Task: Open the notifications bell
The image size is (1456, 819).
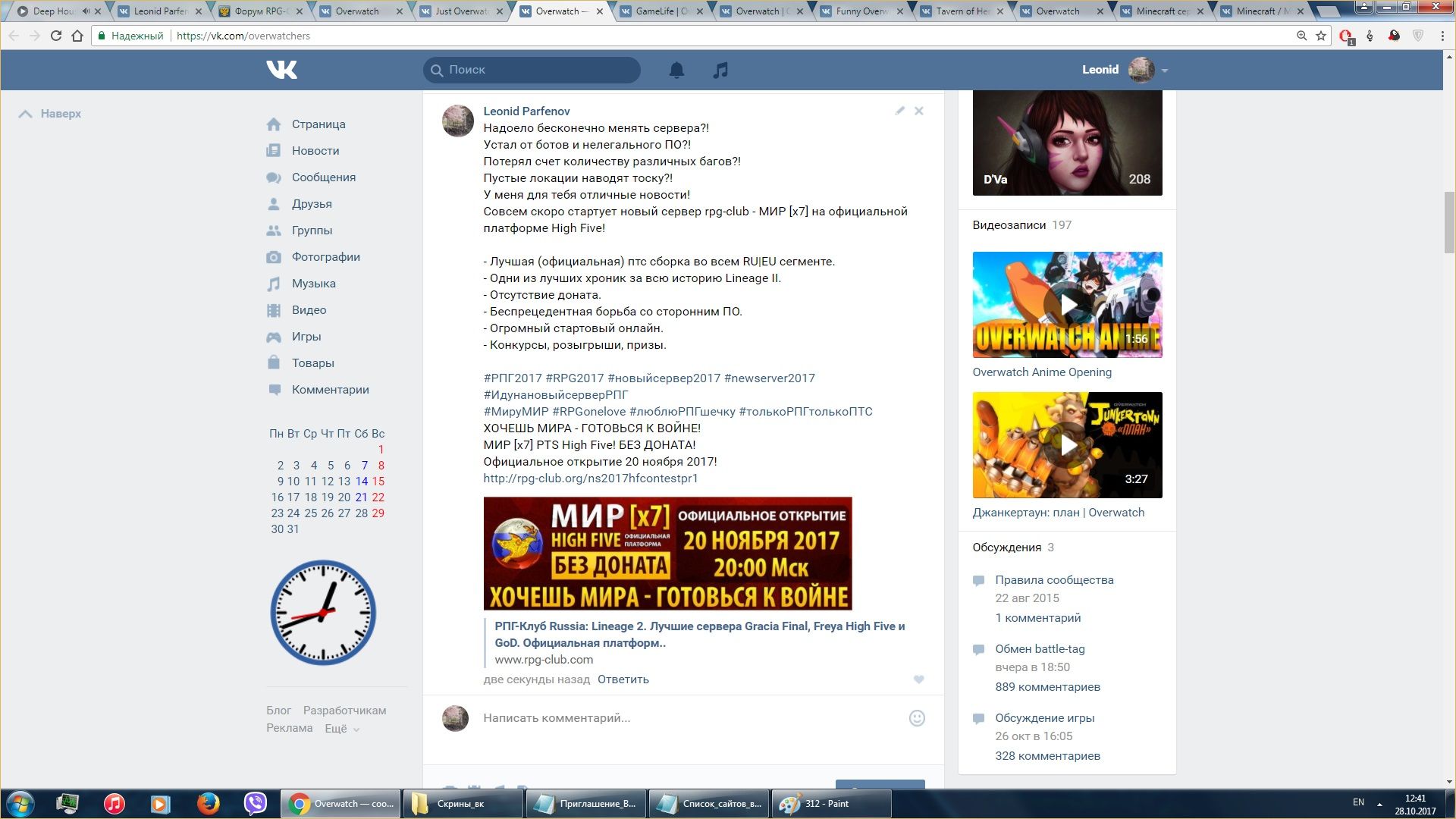Action: point(676,70)
